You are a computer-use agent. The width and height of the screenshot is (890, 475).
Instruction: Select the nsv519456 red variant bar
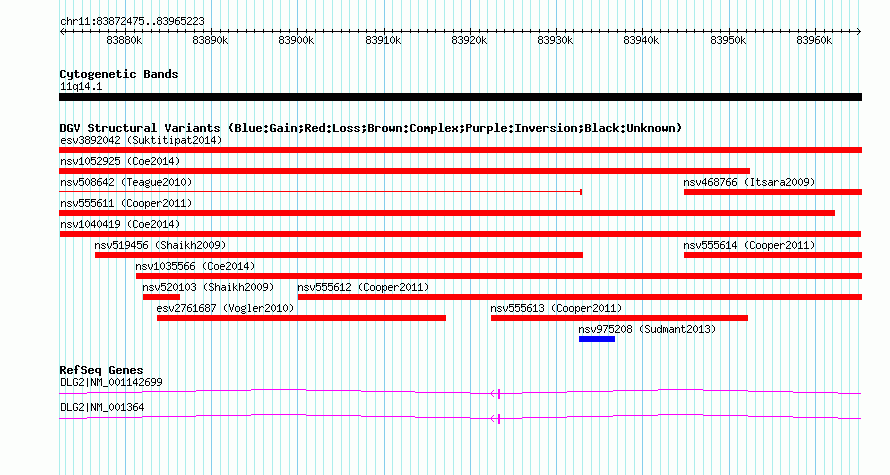tap(339, 255)
